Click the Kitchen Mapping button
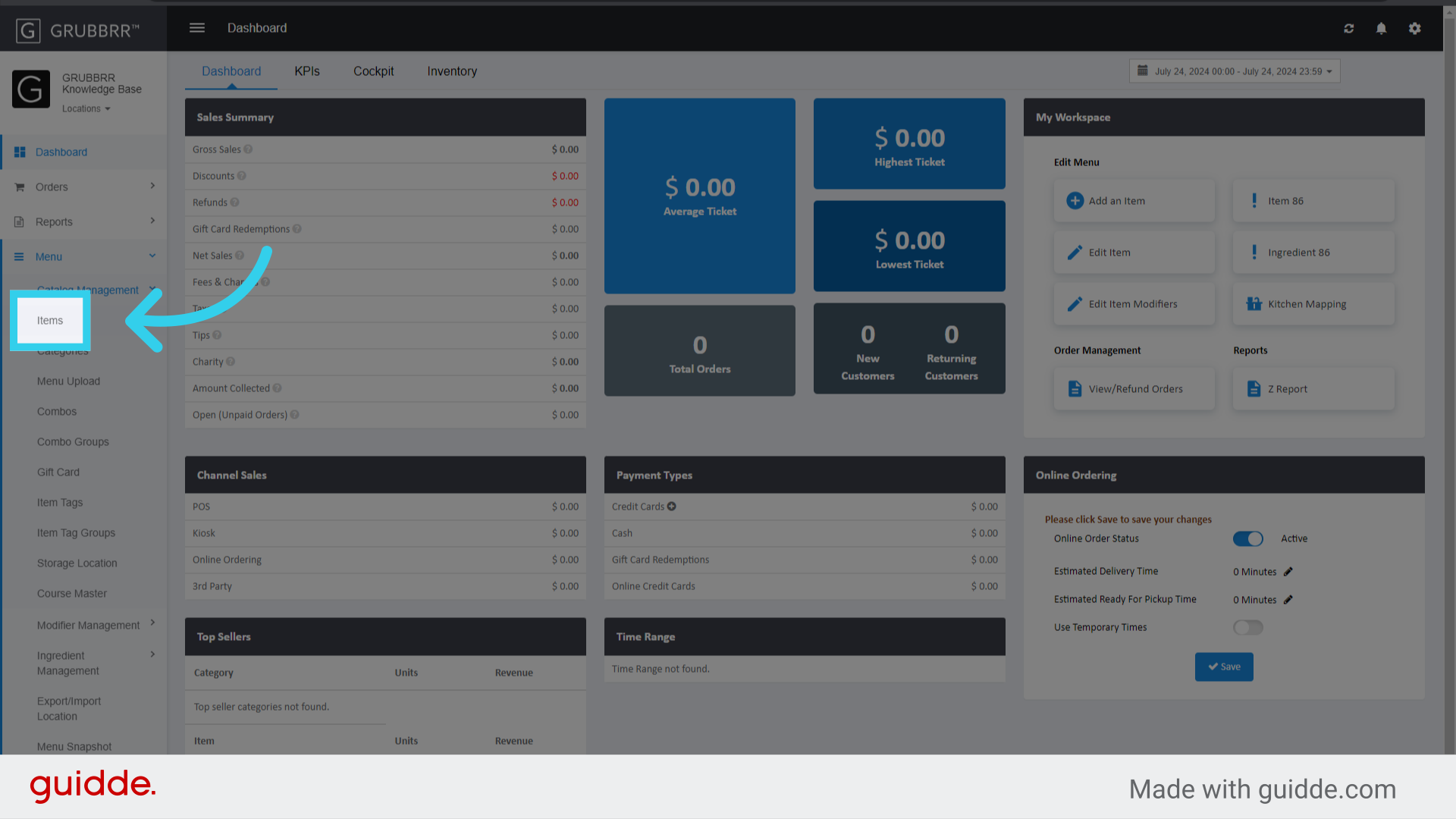The width and height of the screenshot is (1456, 819). 1313,304
